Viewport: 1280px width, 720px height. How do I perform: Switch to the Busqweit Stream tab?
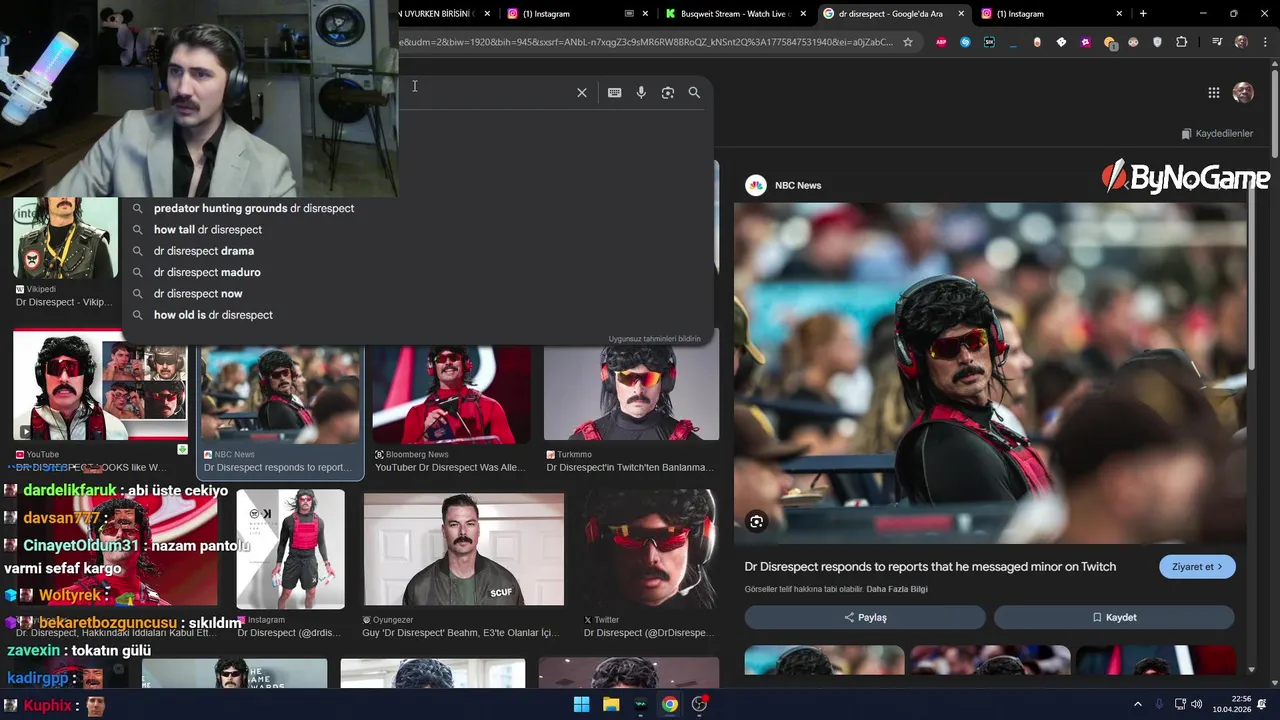735,14
